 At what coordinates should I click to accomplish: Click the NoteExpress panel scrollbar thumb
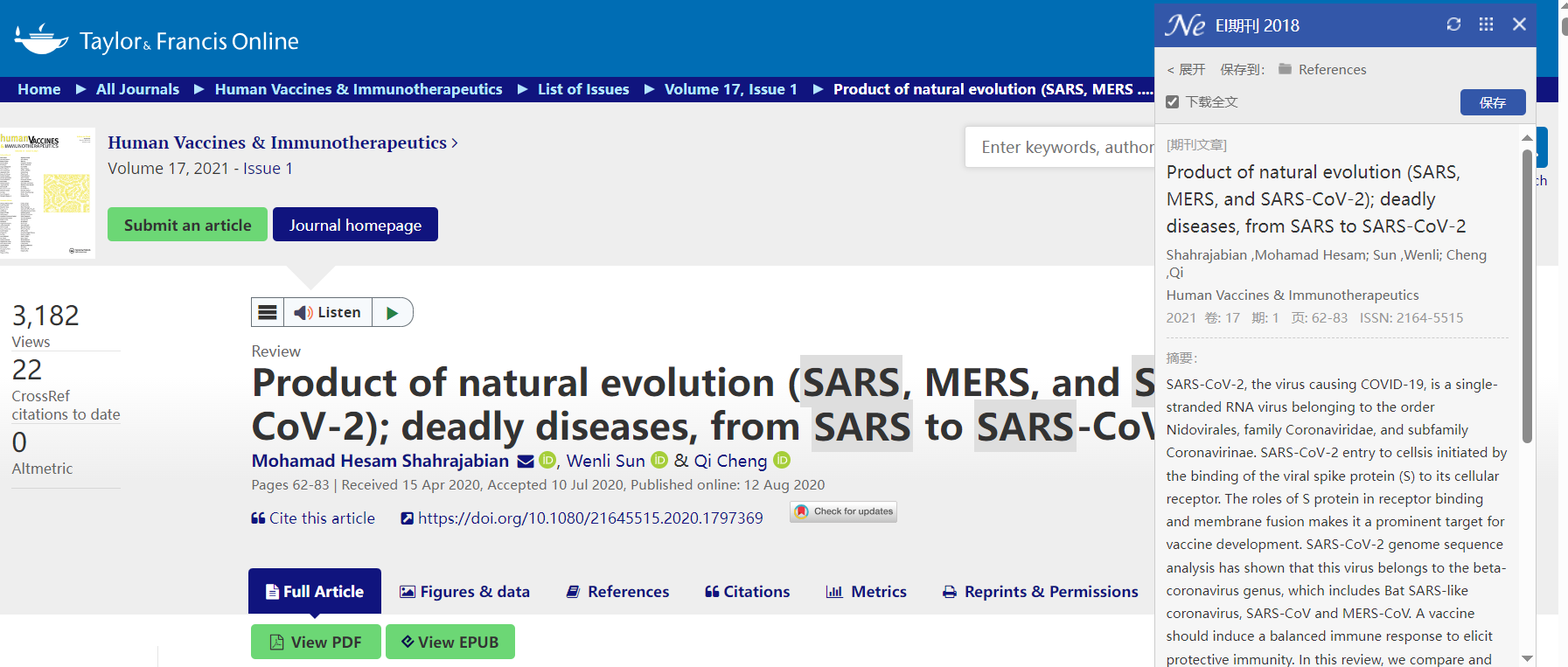1527,295
